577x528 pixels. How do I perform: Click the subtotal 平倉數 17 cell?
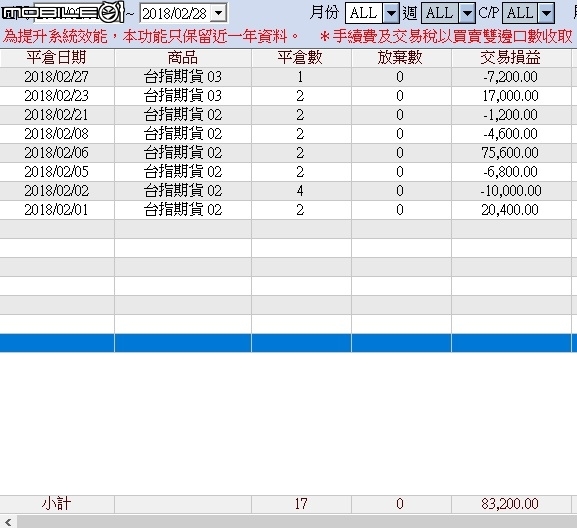tap(301, 504)
